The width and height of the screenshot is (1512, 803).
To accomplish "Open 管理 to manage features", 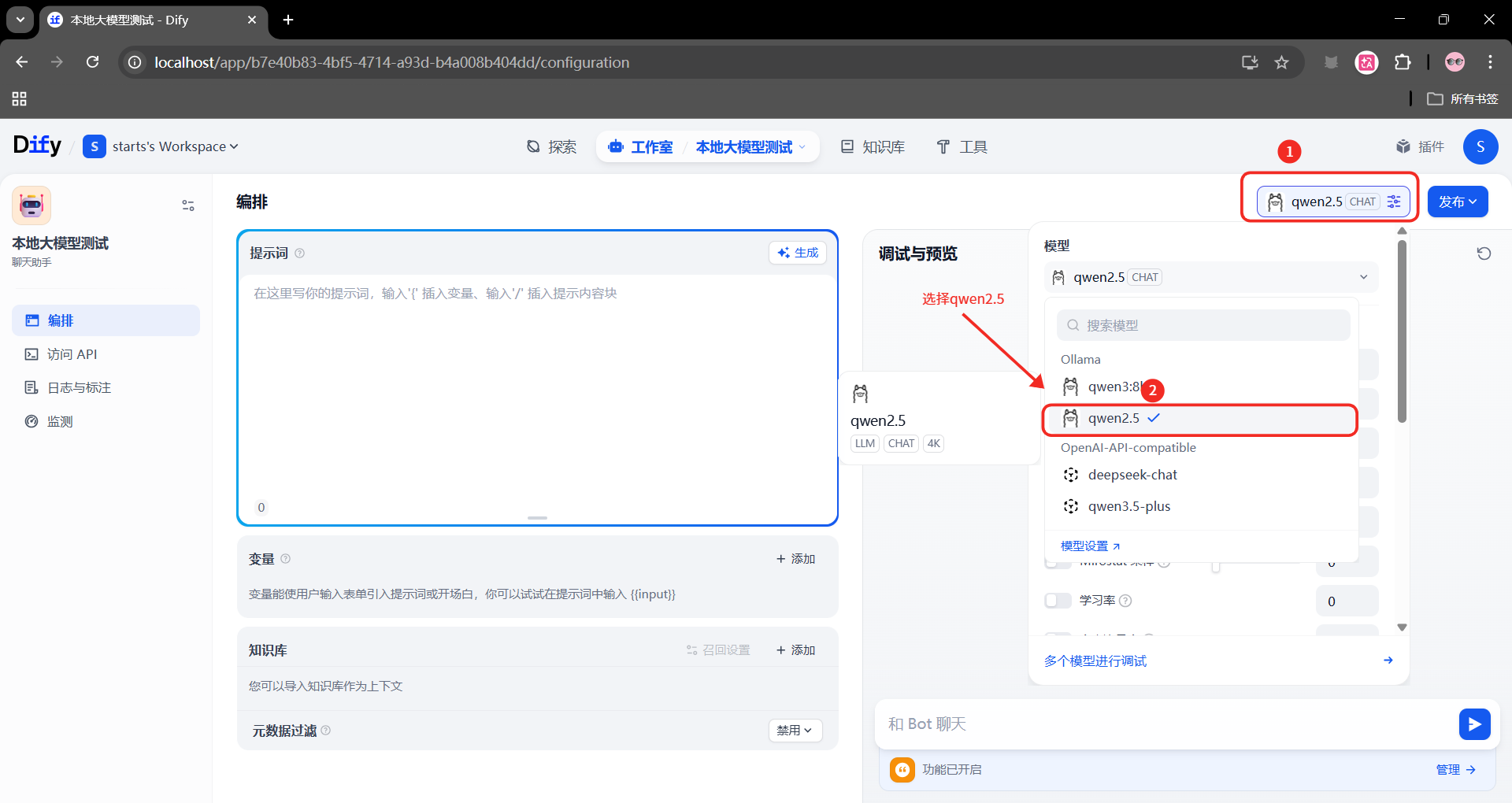I will pyautogui.click(x=1455, y=769).
